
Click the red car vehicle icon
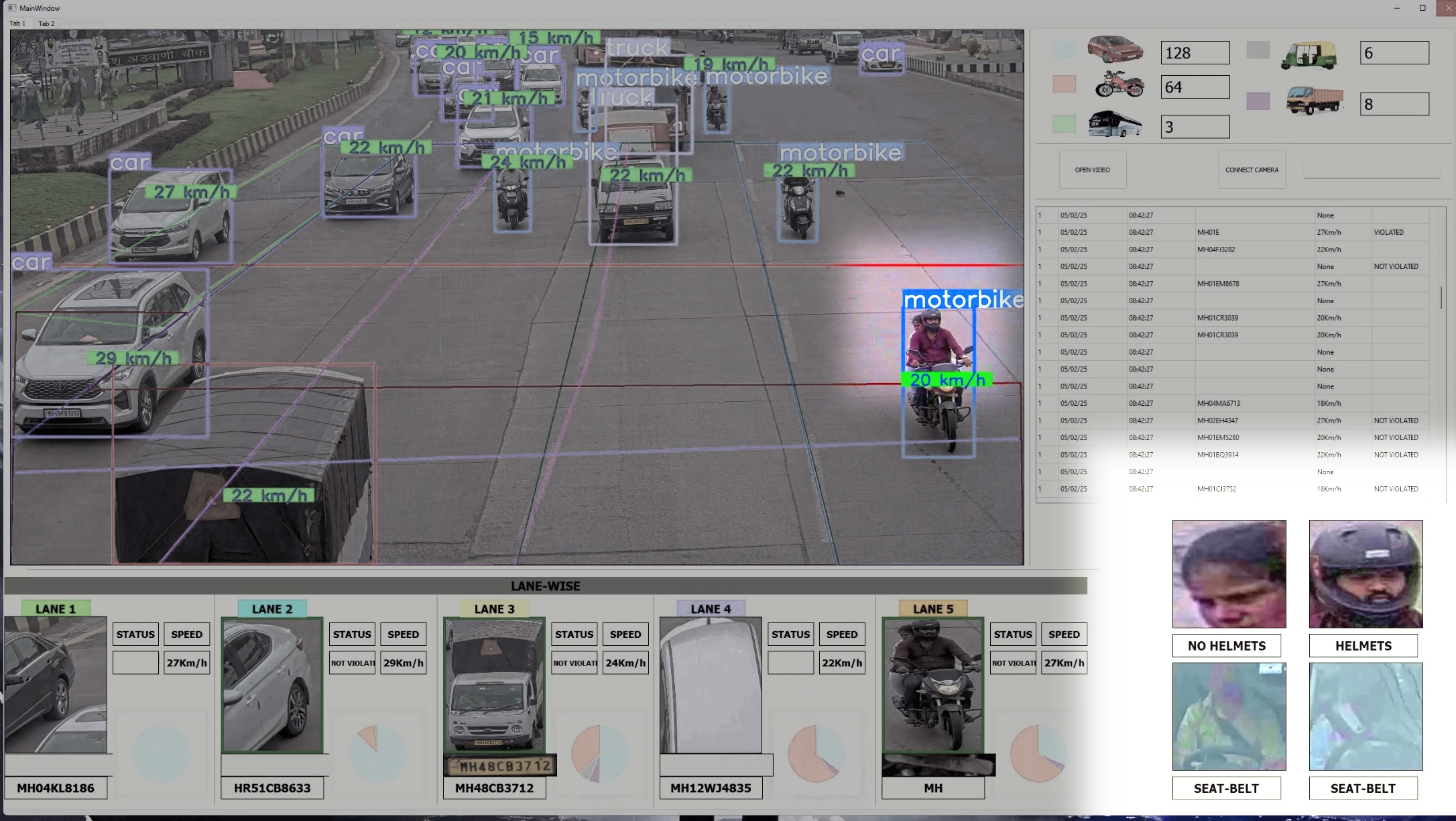coord(1115,50)
